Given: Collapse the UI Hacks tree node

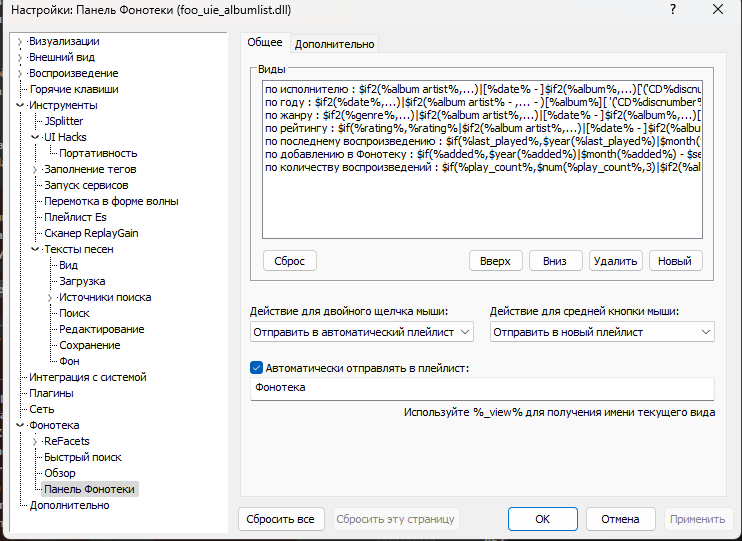Looking at the screenshot, I should 35,137.
